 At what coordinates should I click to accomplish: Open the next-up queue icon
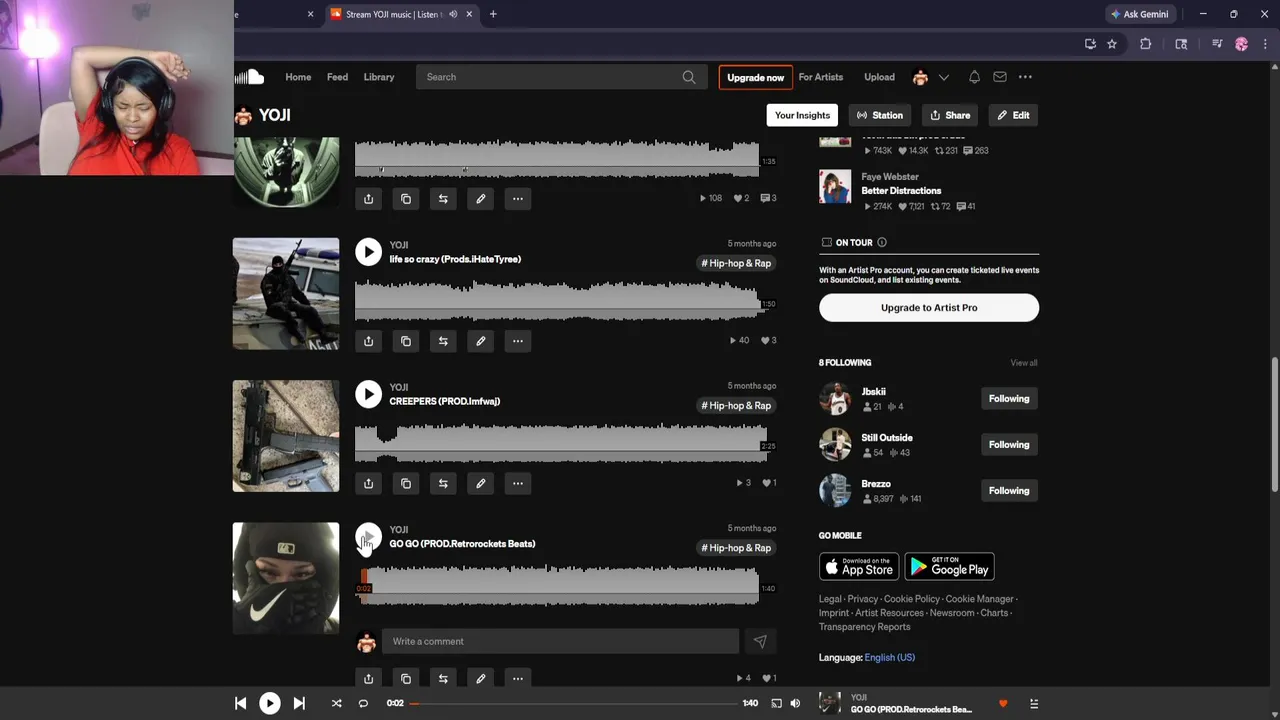(x=1034, y=703)
